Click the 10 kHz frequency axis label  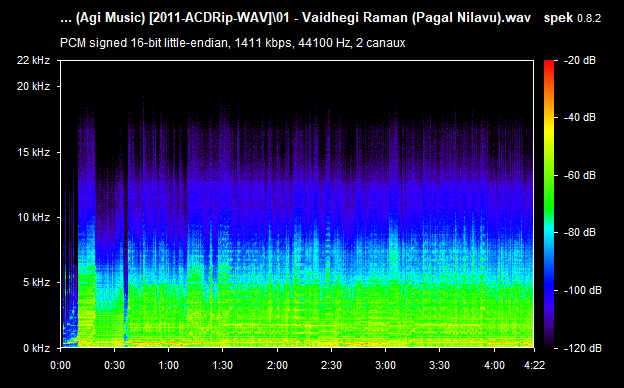tap(33, 217)
